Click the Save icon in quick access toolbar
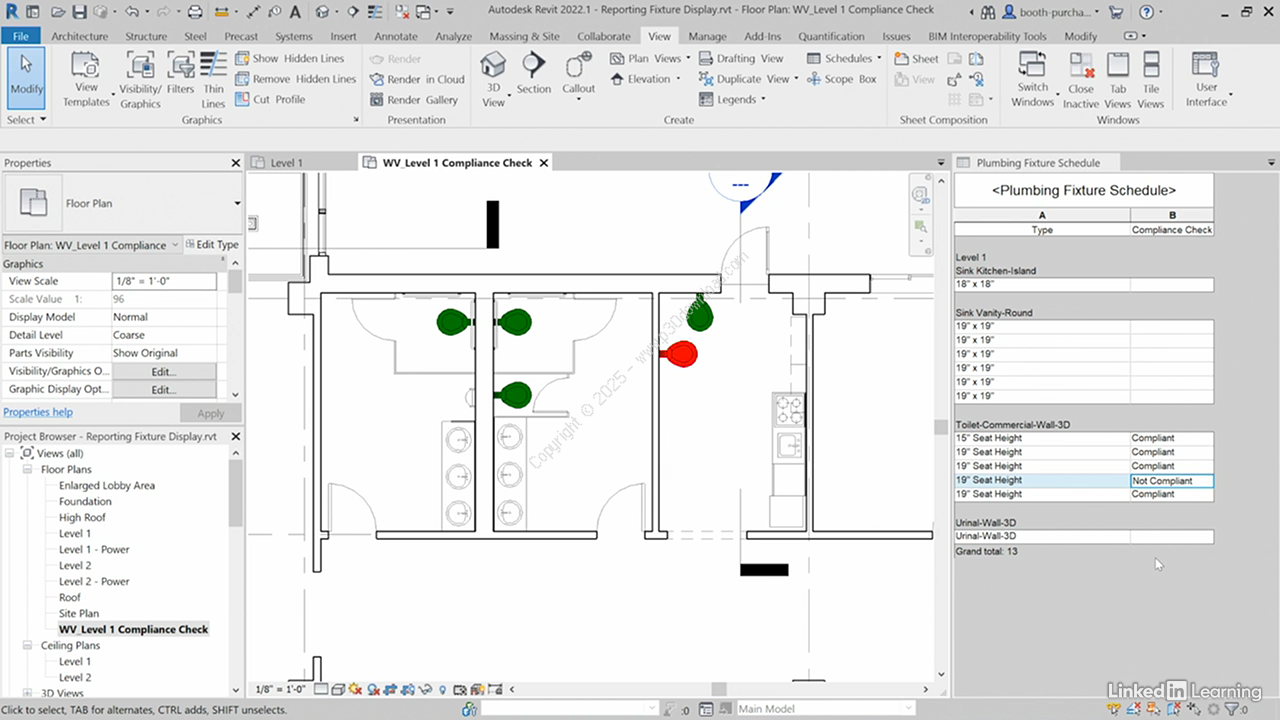 [x=81, y=12]
